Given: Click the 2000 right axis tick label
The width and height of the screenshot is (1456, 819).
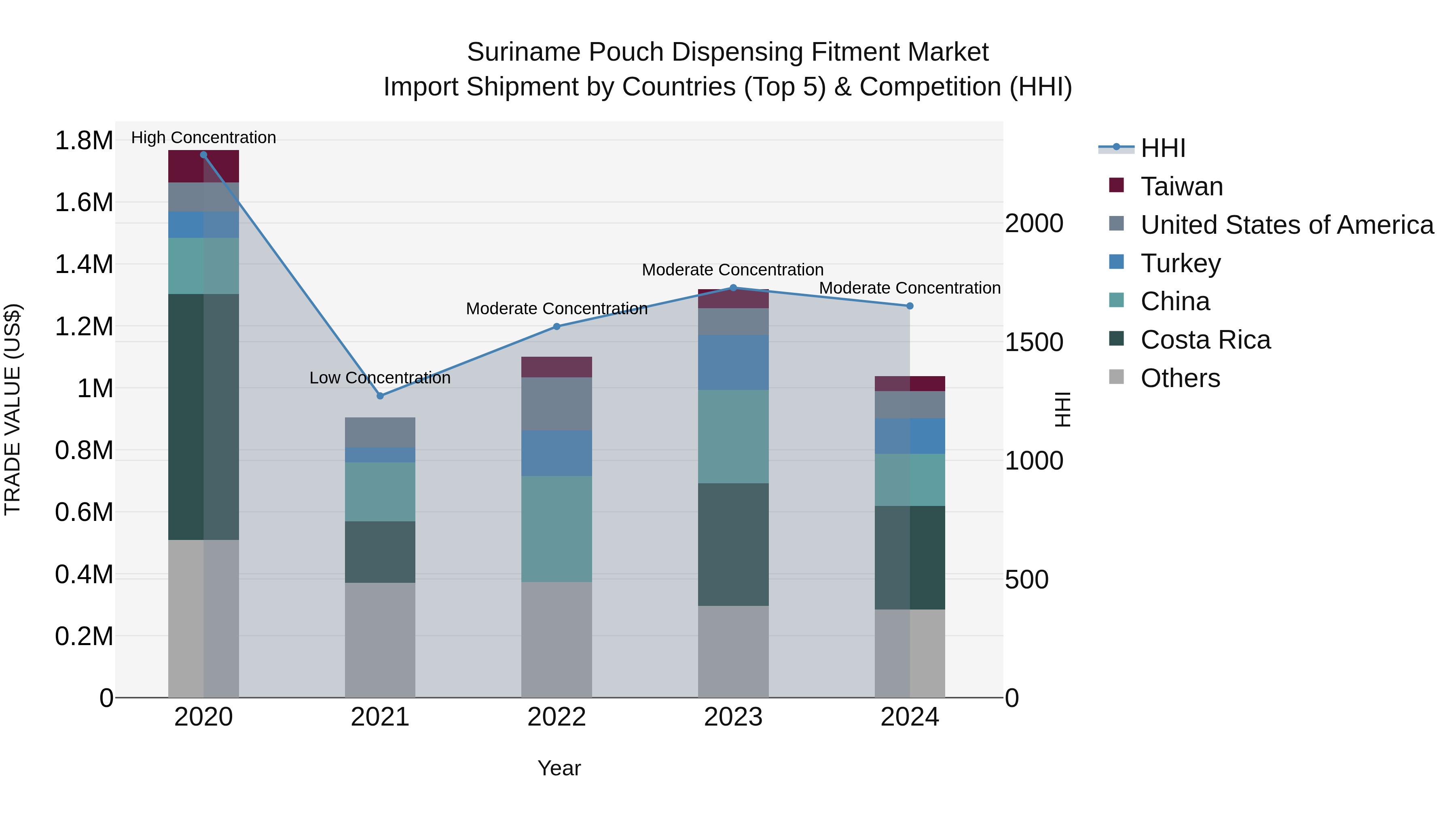Looking at the screenshot, I should click(x=1034, y=224).
